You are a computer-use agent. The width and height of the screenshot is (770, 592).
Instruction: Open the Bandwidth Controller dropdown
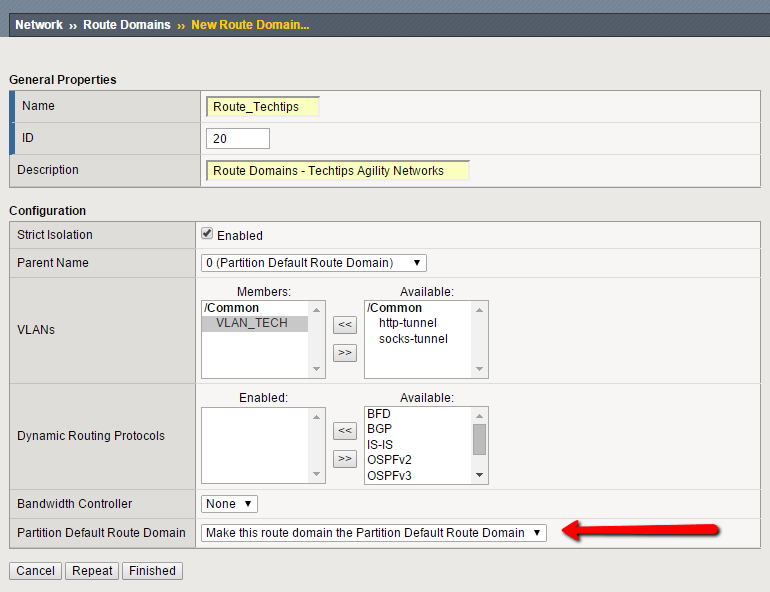230,504
